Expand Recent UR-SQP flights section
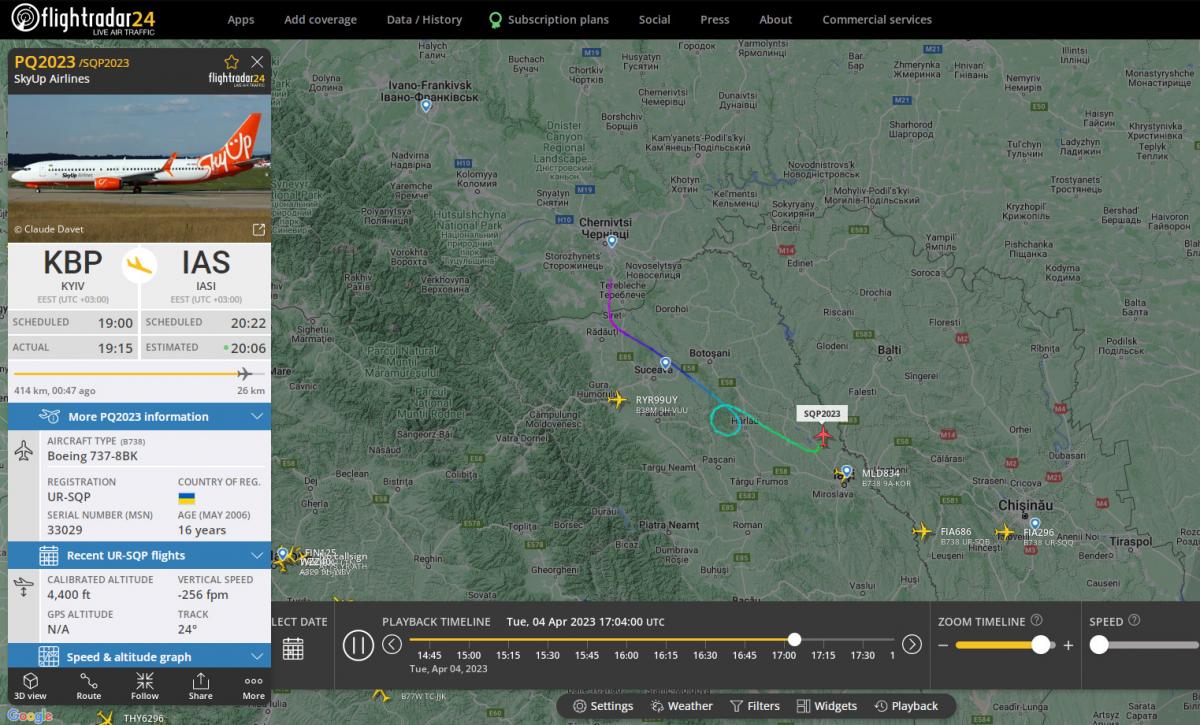This screenshot has width=1200, height=725. click(139, 556)
